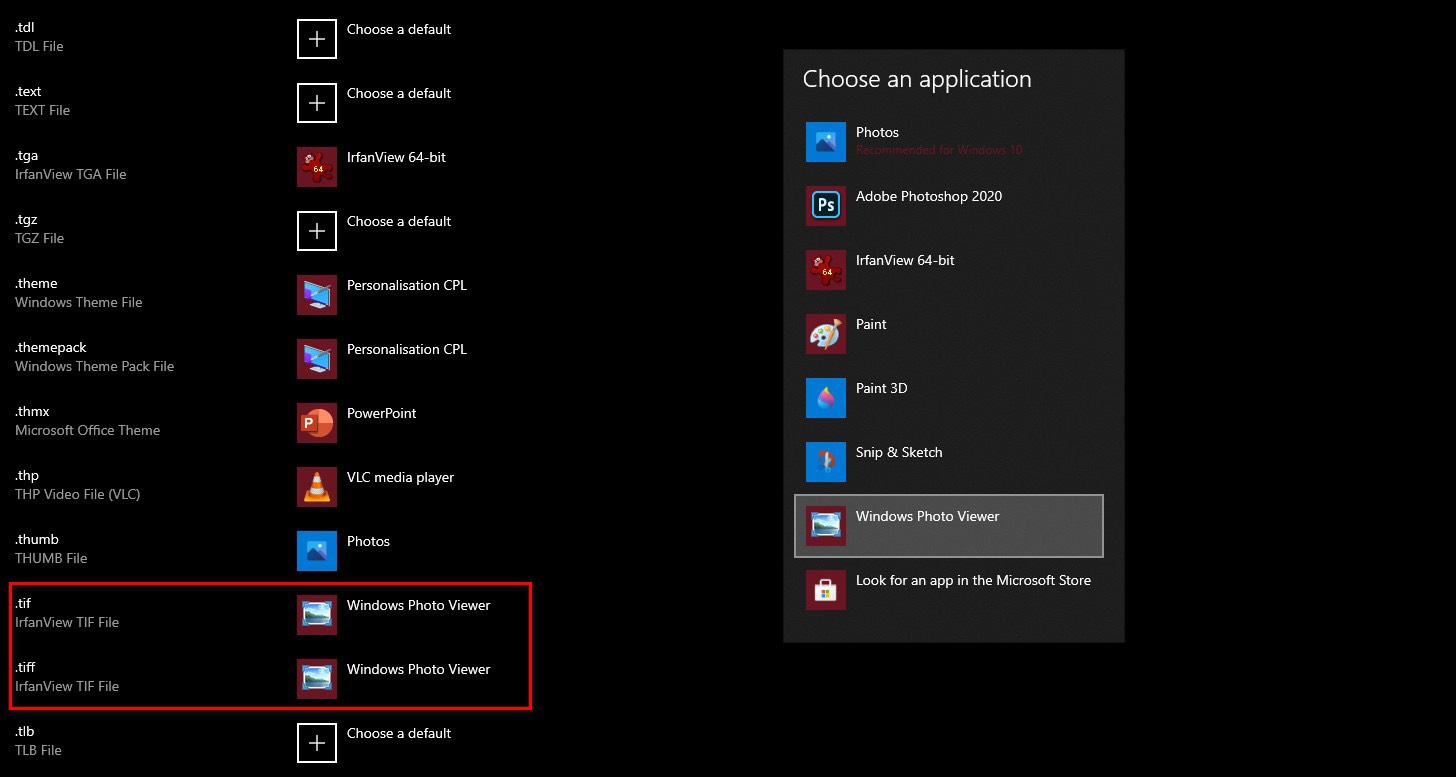The height and width of the screenshot is (777, 1456).
Task: Click the .tiff extension label
Action: tap(25, 668)
